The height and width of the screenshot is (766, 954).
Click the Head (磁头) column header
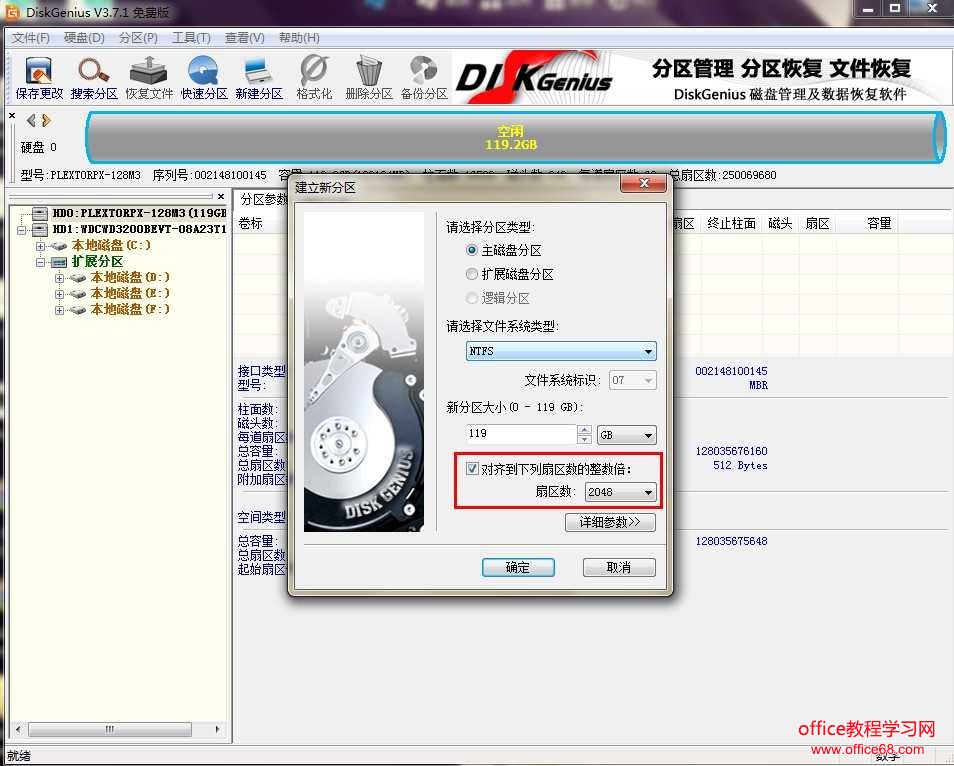click(780, 223)
